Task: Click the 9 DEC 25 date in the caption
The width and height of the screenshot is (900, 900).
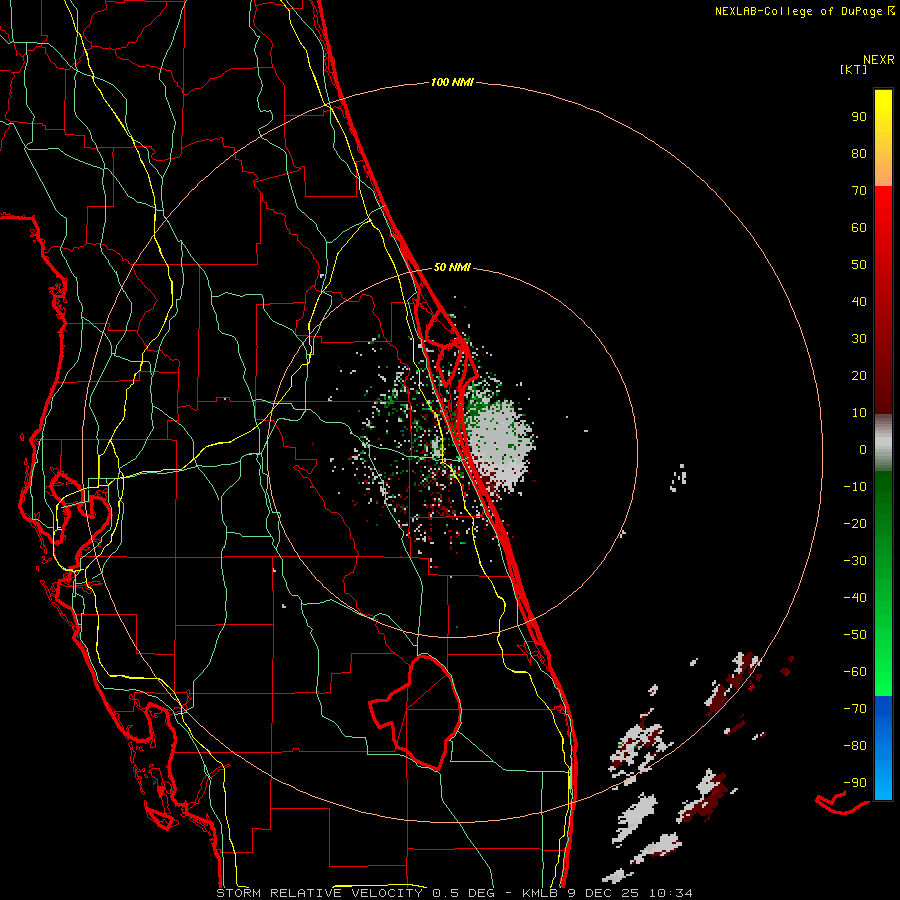Action: 605,893
